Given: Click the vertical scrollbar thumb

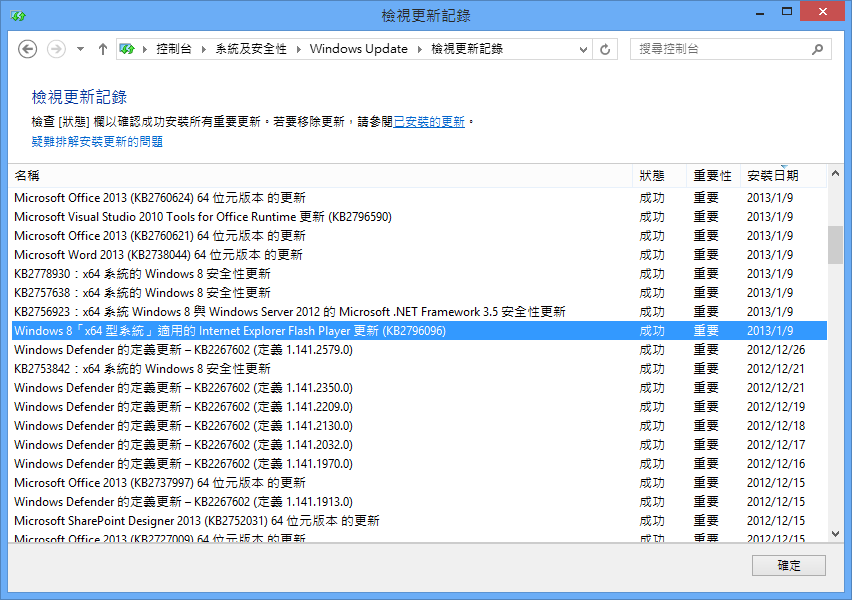Looking at the screenshot, I should (x=834, y=245).
